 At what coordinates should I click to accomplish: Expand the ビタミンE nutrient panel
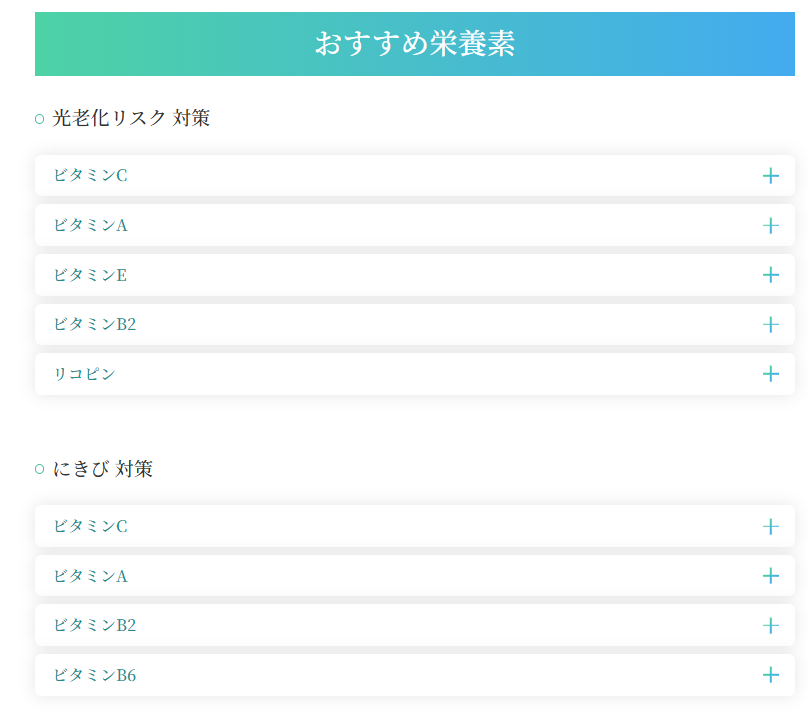(414, 274)
